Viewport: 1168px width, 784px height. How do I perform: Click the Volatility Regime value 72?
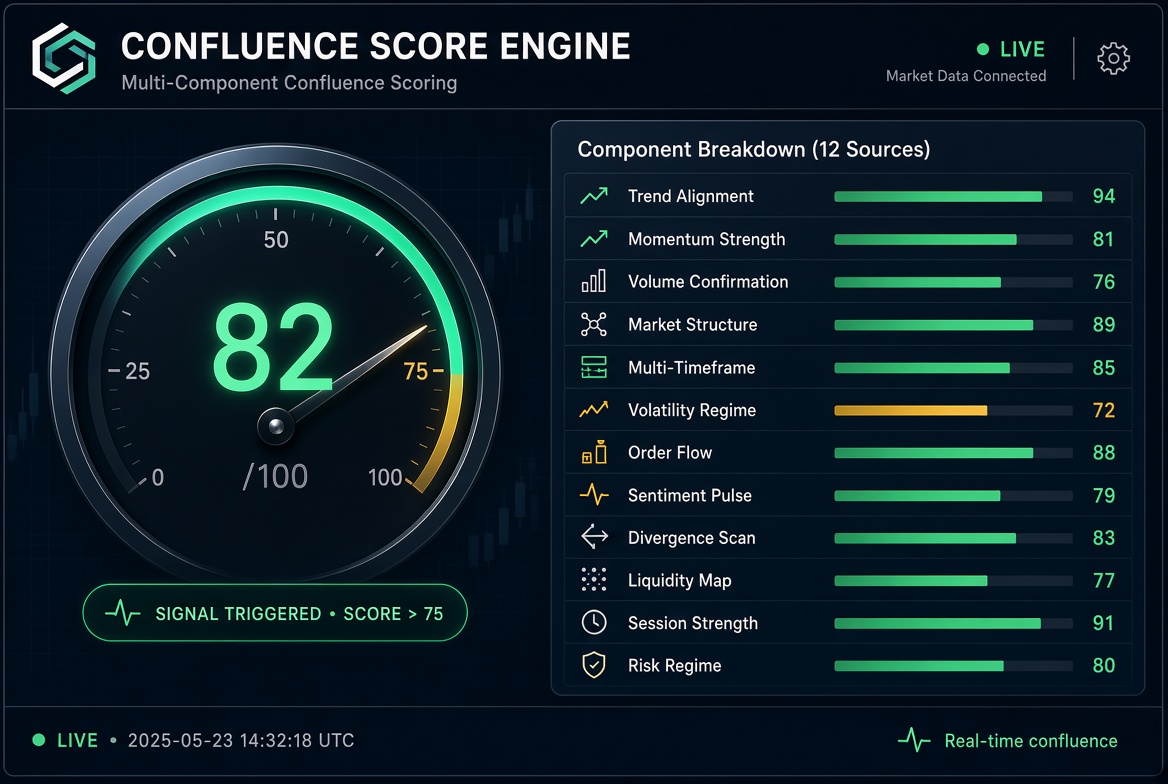pos(1103,410)
